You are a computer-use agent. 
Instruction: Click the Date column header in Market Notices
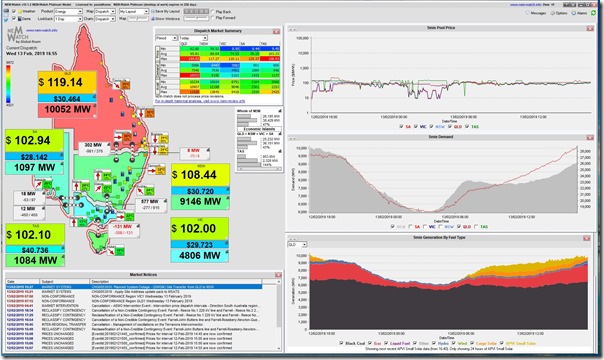pos(23,281)
